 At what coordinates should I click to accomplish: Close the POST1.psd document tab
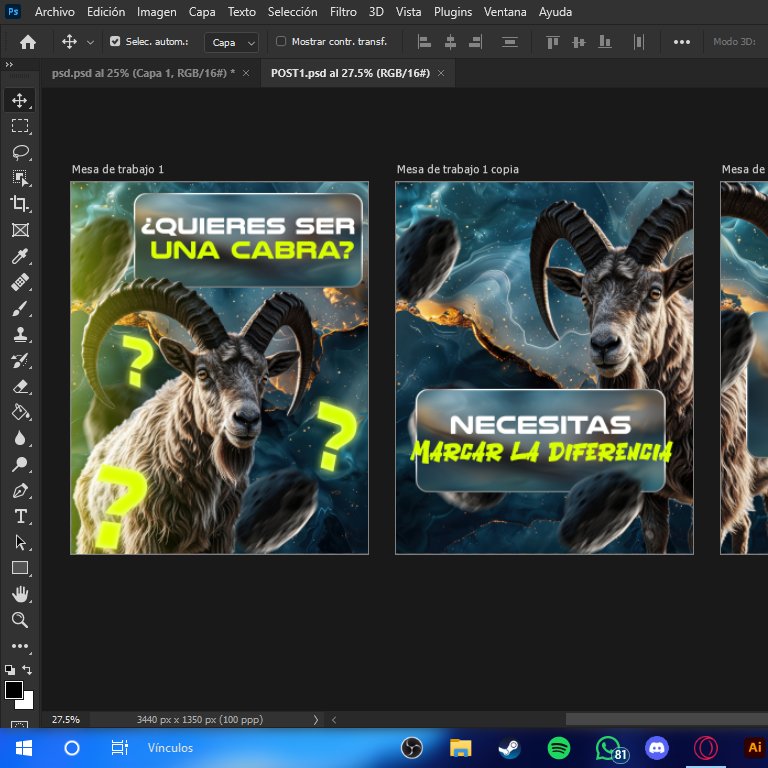pos(441,73)
